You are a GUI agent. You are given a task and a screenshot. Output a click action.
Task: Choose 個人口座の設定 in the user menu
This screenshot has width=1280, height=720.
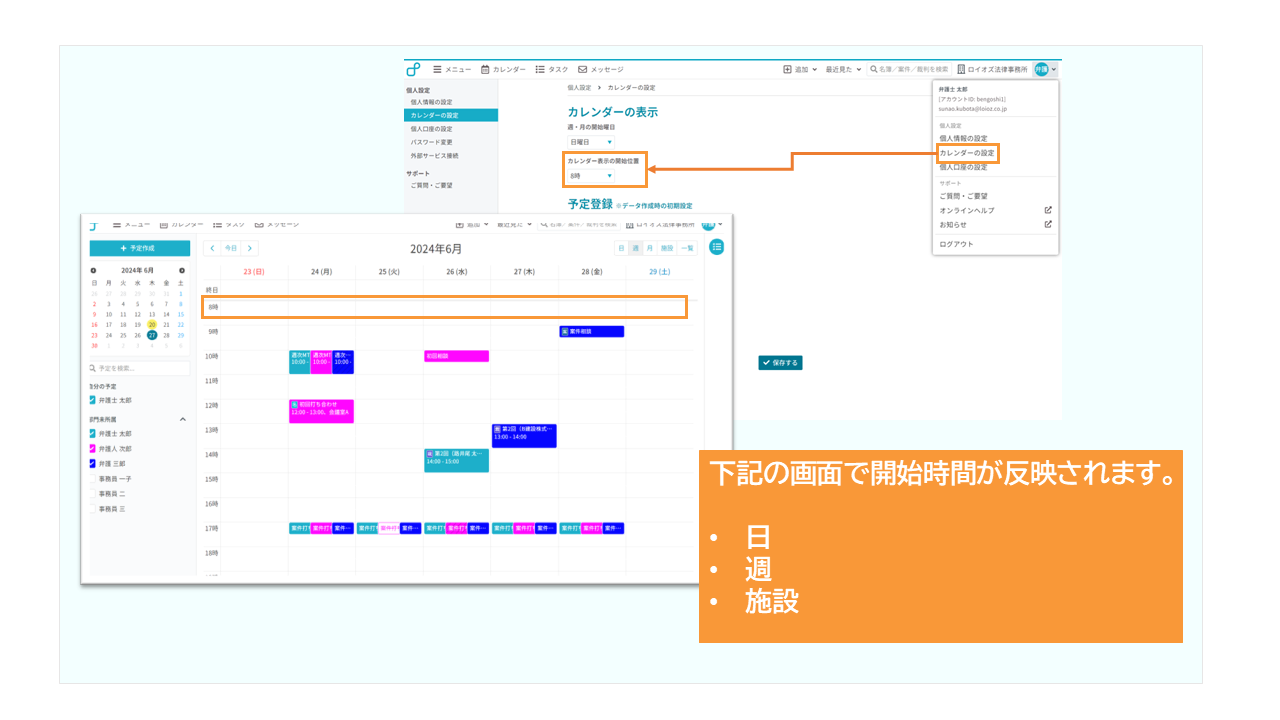(x=963, y=167)
